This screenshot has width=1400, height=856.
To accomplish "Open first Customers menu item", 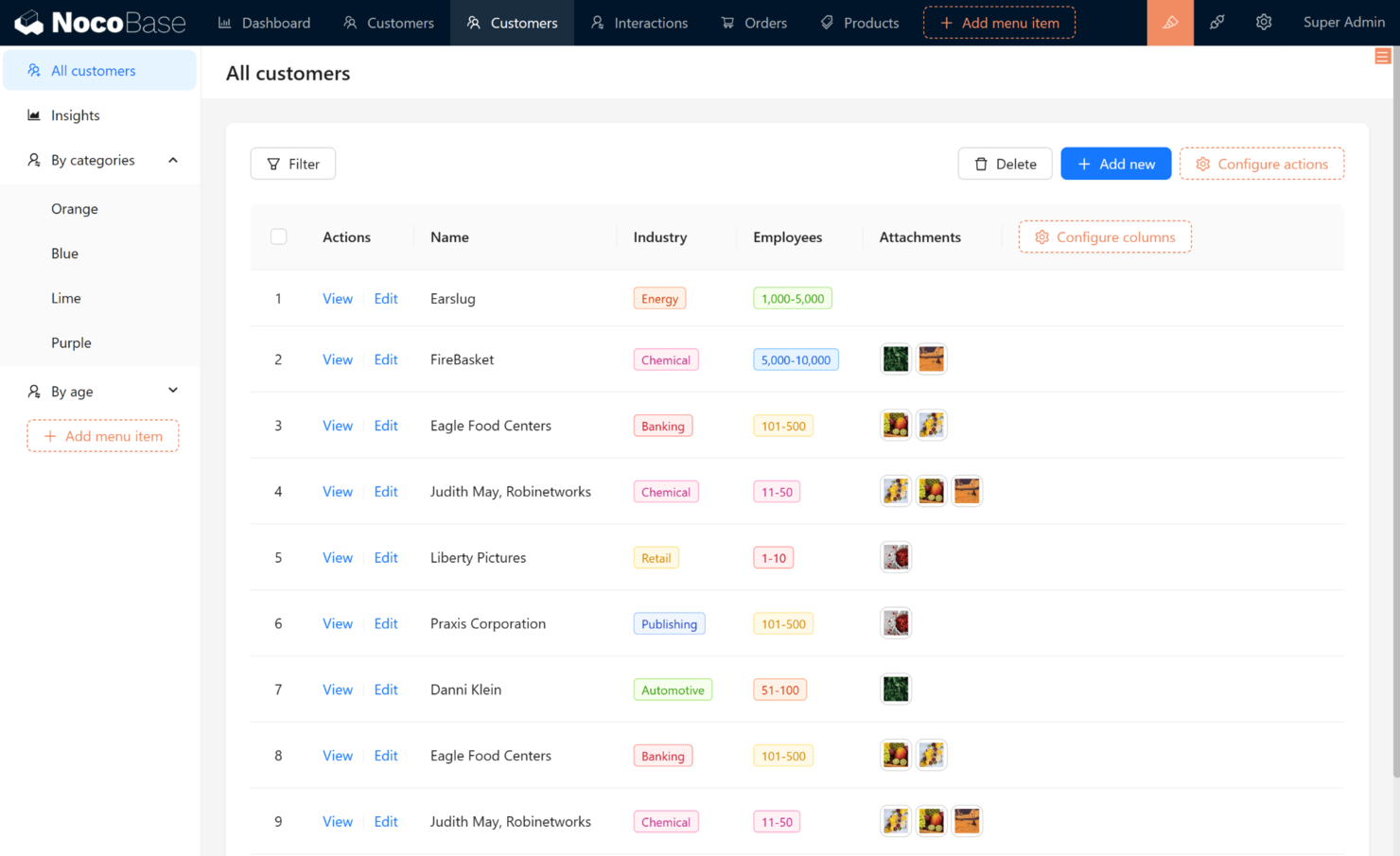I will 389,23.
